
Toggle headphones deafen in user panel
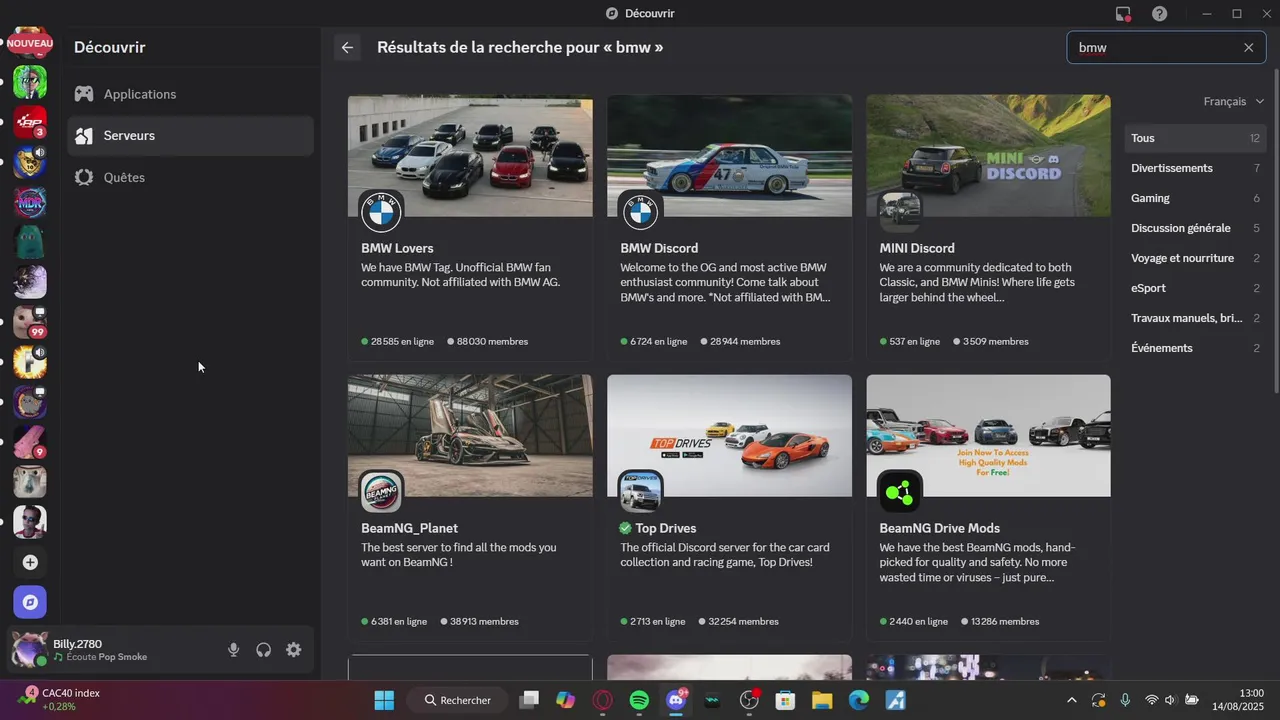[x=263, y=650]
